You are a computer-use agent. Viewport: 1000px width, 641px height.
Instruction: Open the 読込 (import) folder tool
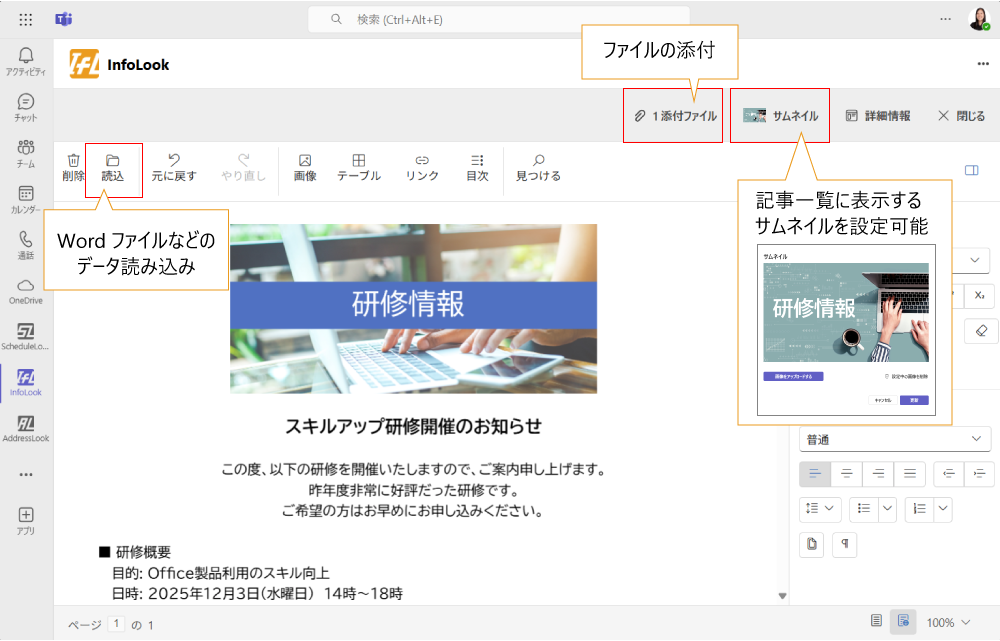113,166
